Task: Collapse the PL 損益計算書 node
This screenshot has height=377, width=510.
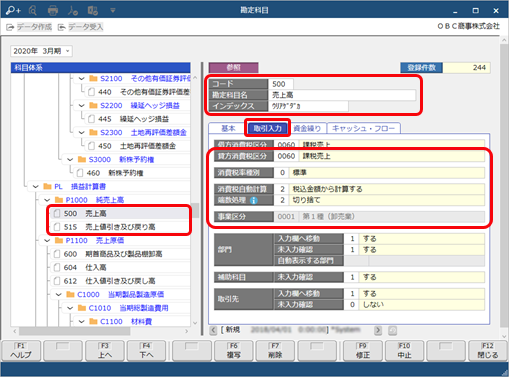Action: coord(35,187)
